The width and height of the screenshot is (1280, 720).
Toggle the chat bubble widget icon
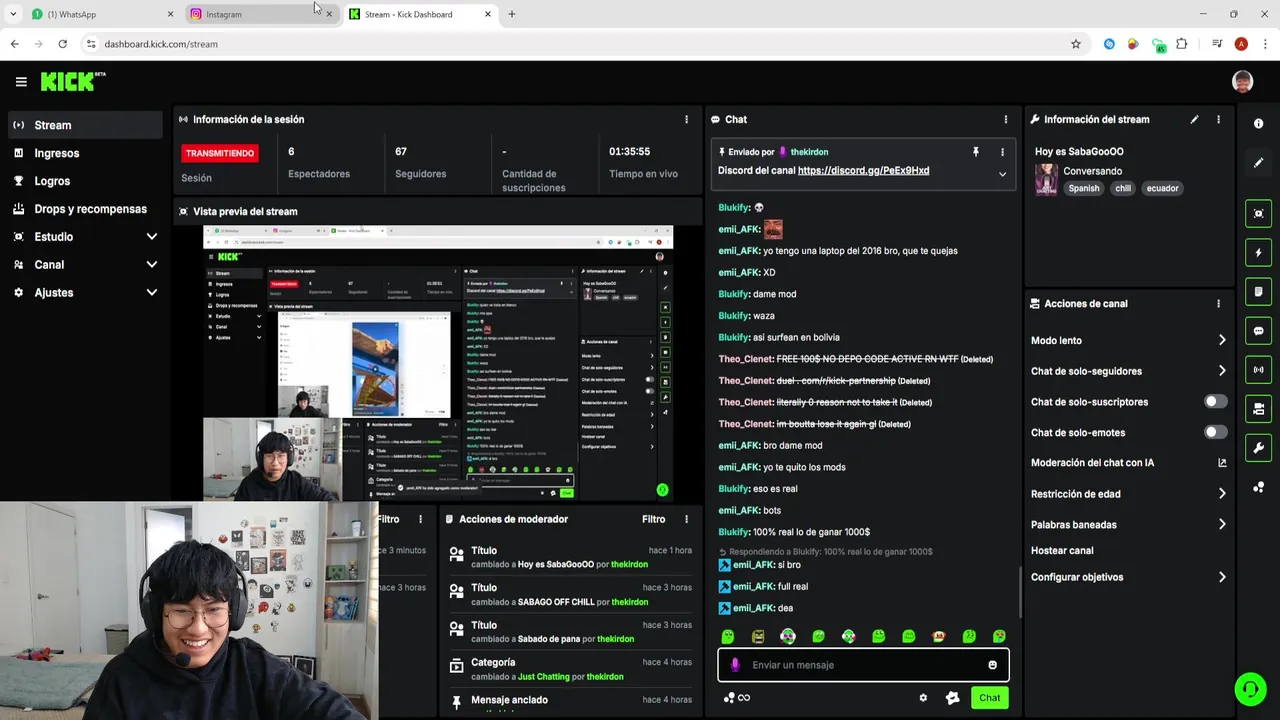coord(1258,331)
